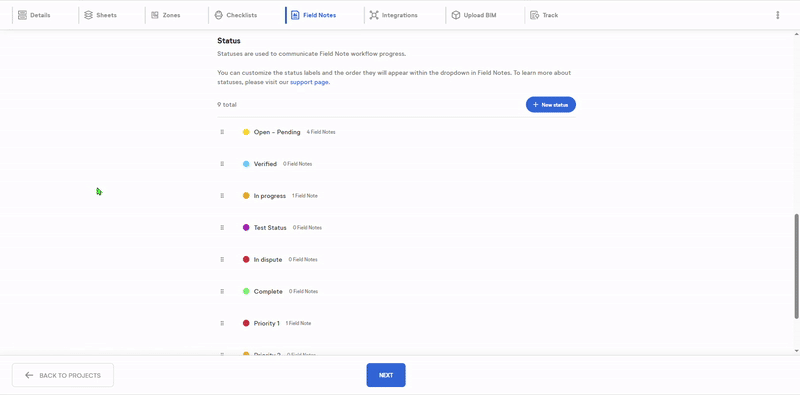The height and width of the screenshot is (395, 800).
Task: Switch to the Sheets tab
Action: [x=101, y=15]
